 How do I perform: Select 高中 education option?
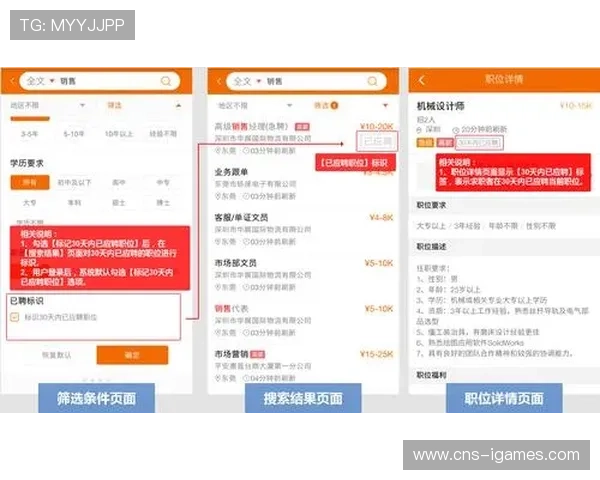pos(119,183)
